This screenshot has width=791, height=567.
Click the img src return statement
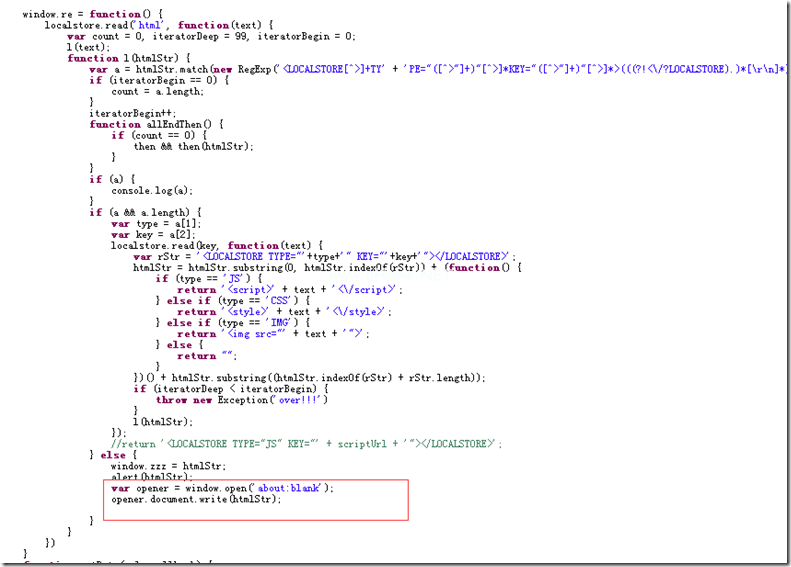(x=275, y=333)
